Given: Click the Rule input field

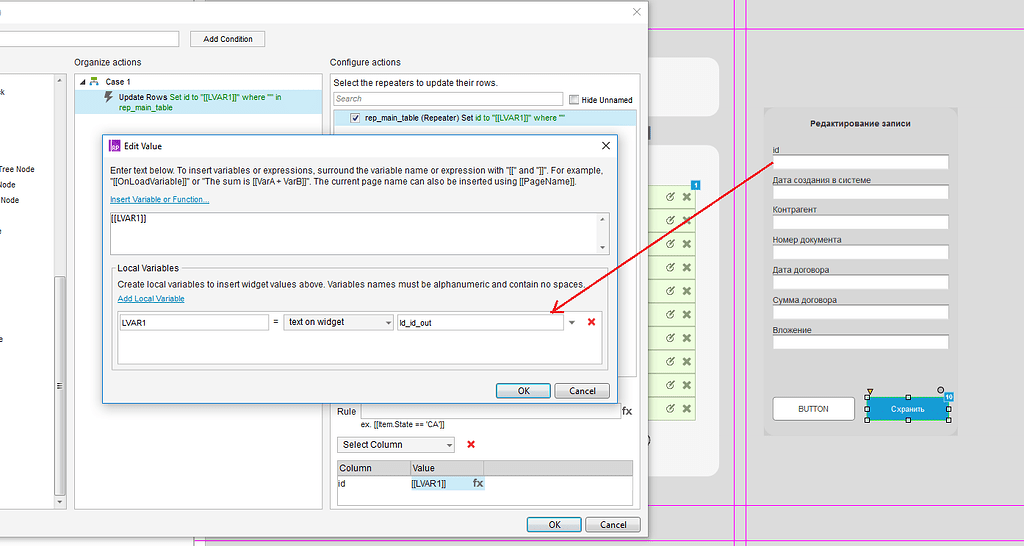Looking at the screenshot, I should click(490, 411).
